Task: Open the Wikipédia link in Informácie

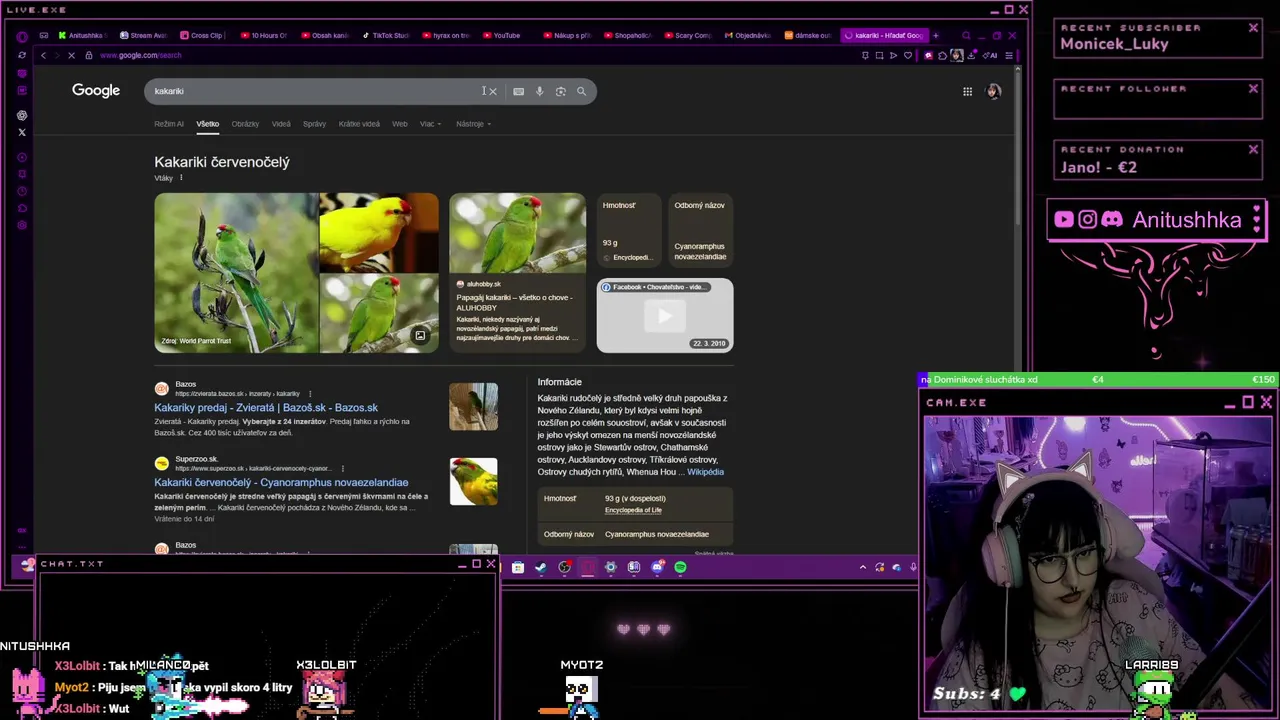Action: pos(705,472)
